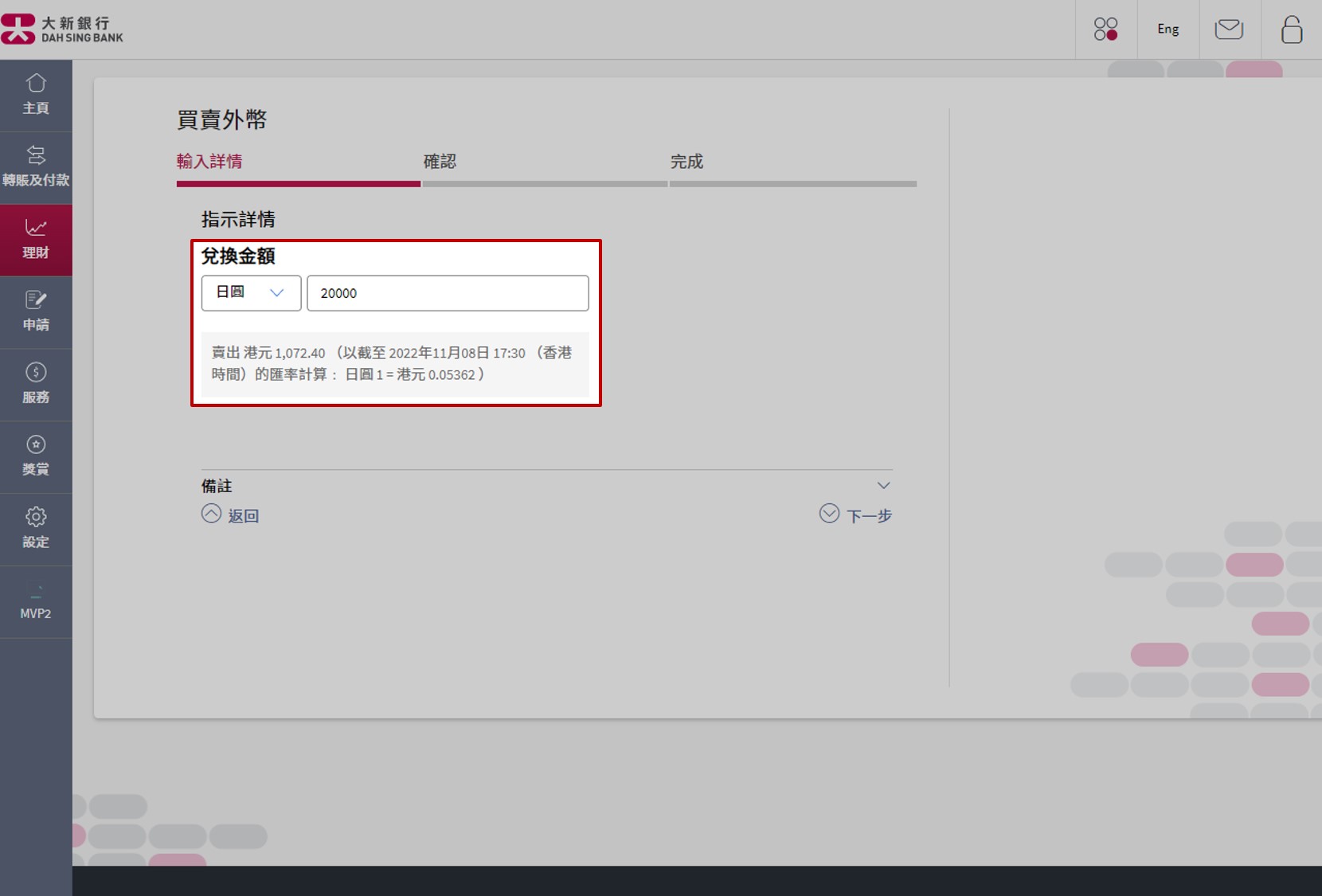
Task: Select the 確認 step tab
Action: (x=440, y=162)
